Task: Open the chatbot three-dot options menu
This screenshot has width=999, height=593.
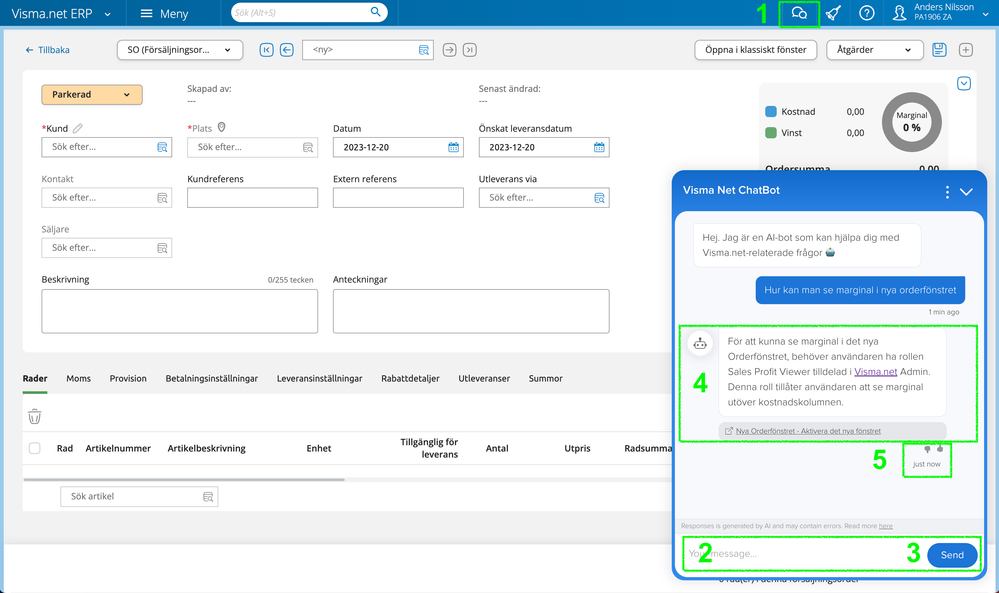Action: point(947,192)
